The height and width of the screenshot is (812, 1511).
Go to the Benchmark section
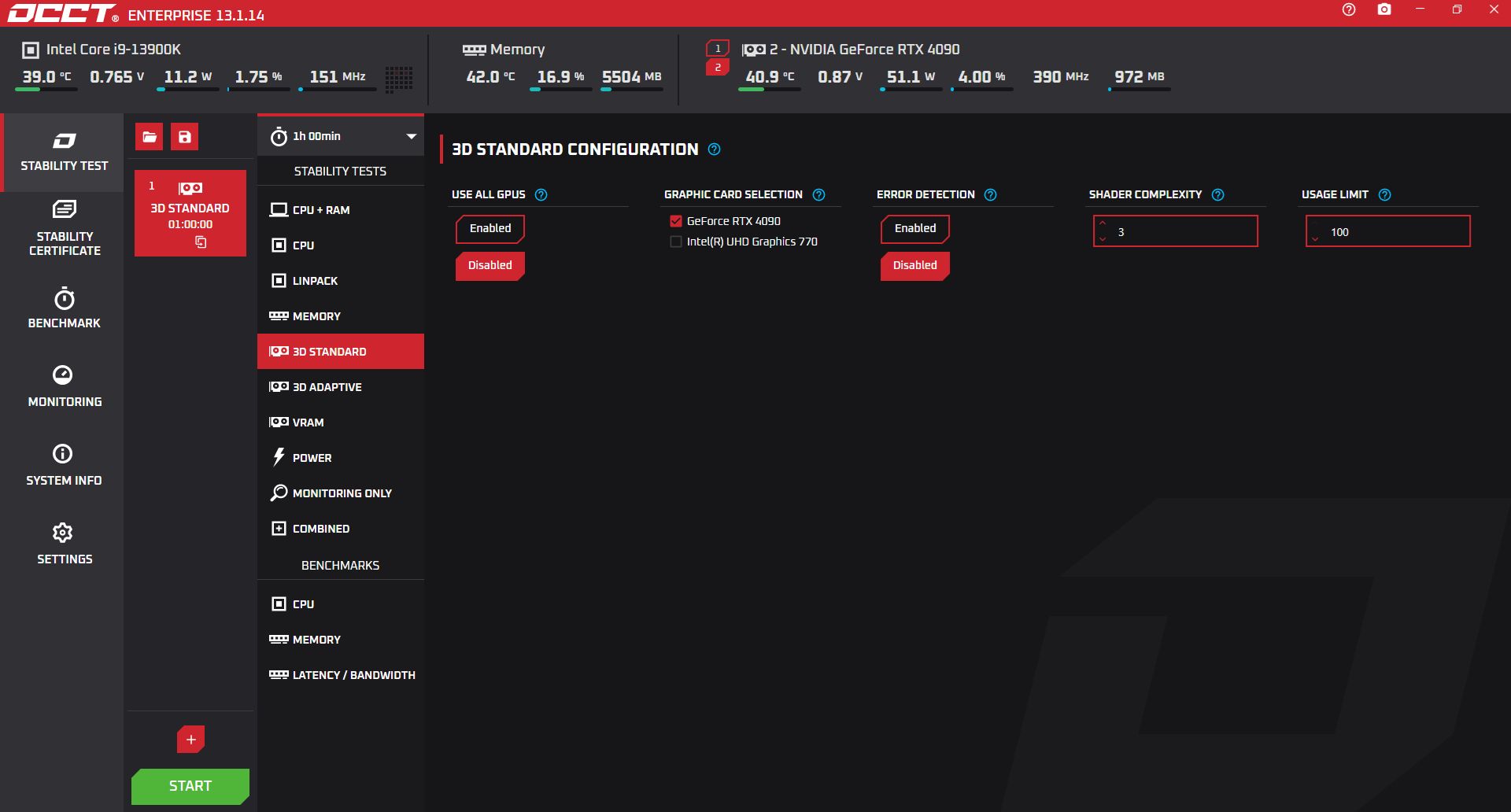[x=65, y=308]
